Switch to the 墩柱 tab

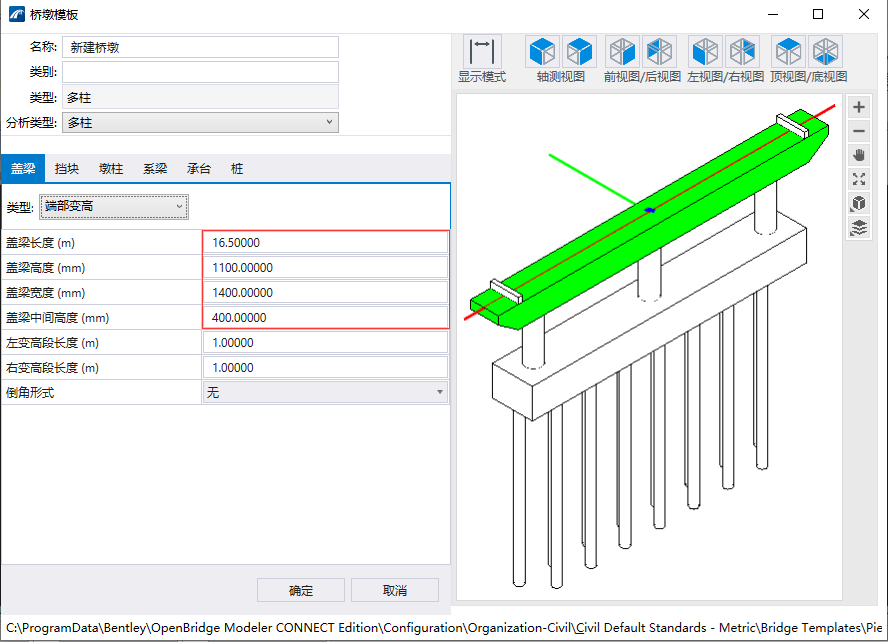(x=111, y=169)
